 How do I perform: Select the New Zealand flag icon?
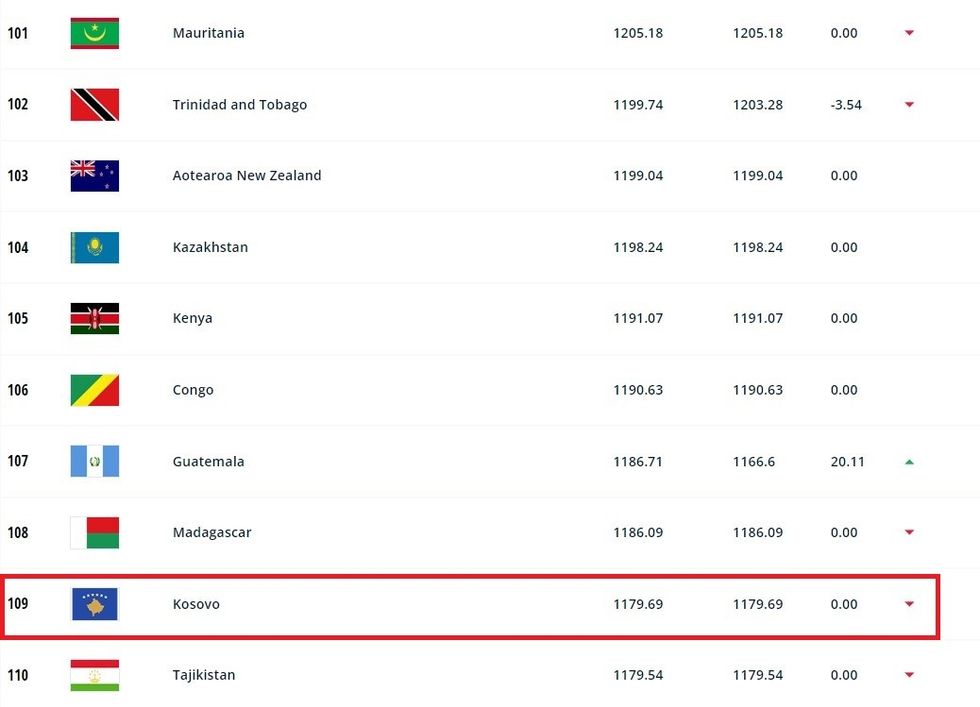[x=95, y=176]
